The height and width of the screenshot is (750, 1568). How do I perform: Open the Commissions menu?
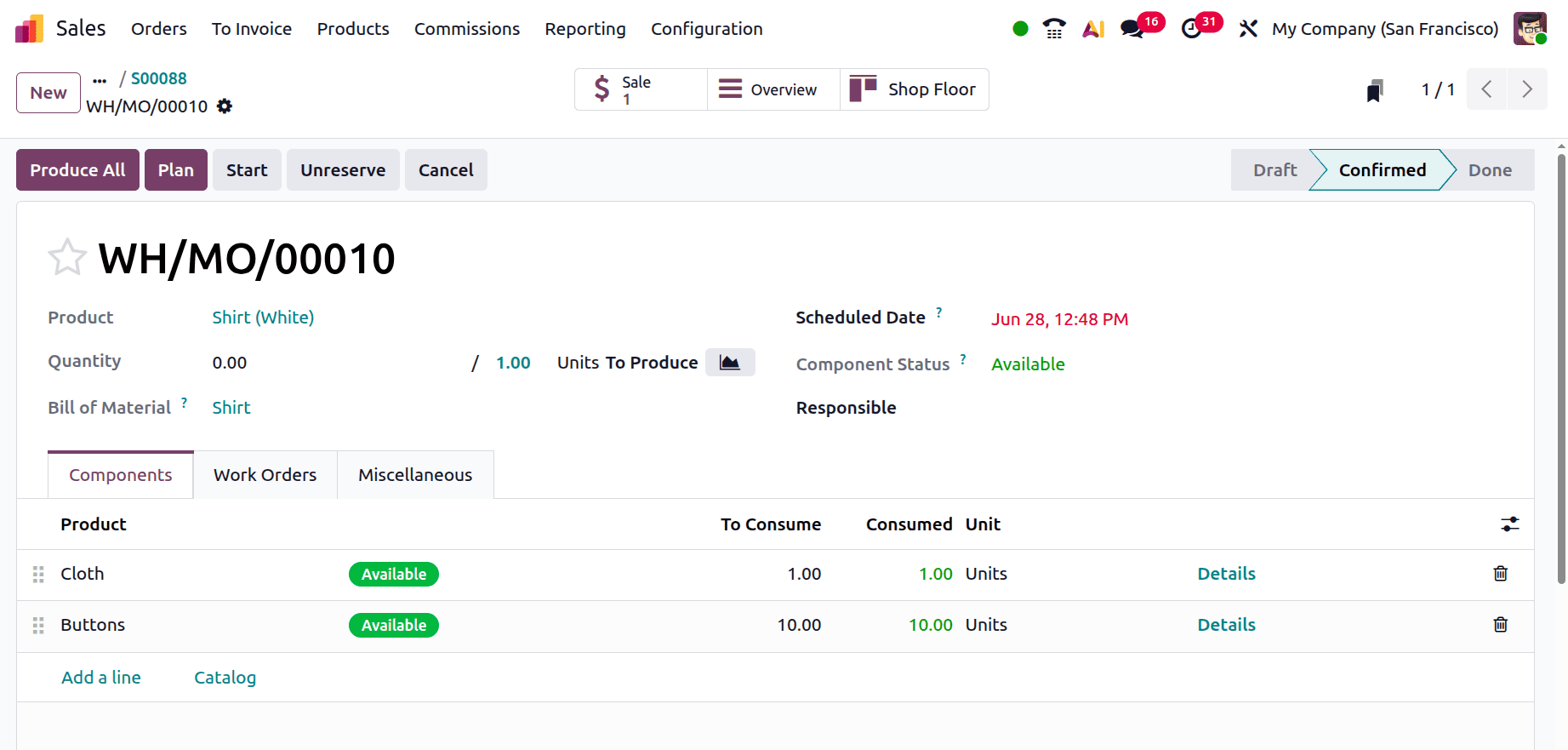[467, 29]
